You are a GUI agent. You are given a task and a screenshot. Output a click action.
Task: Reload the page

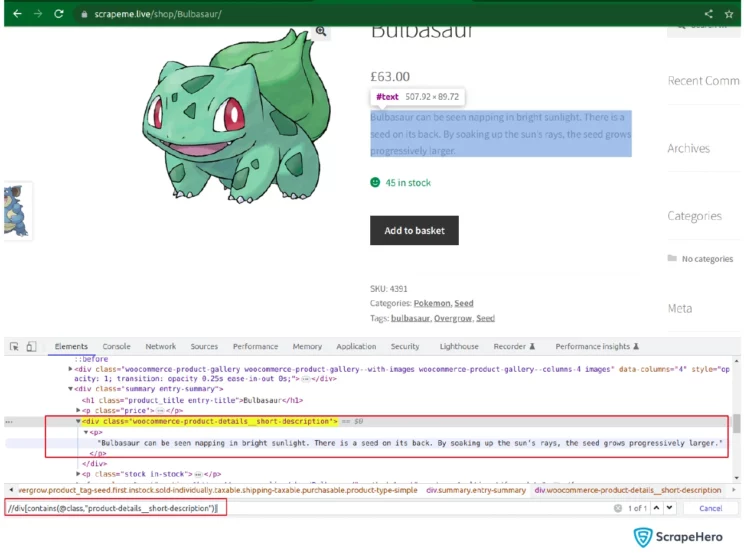click(x=58, y=14)
